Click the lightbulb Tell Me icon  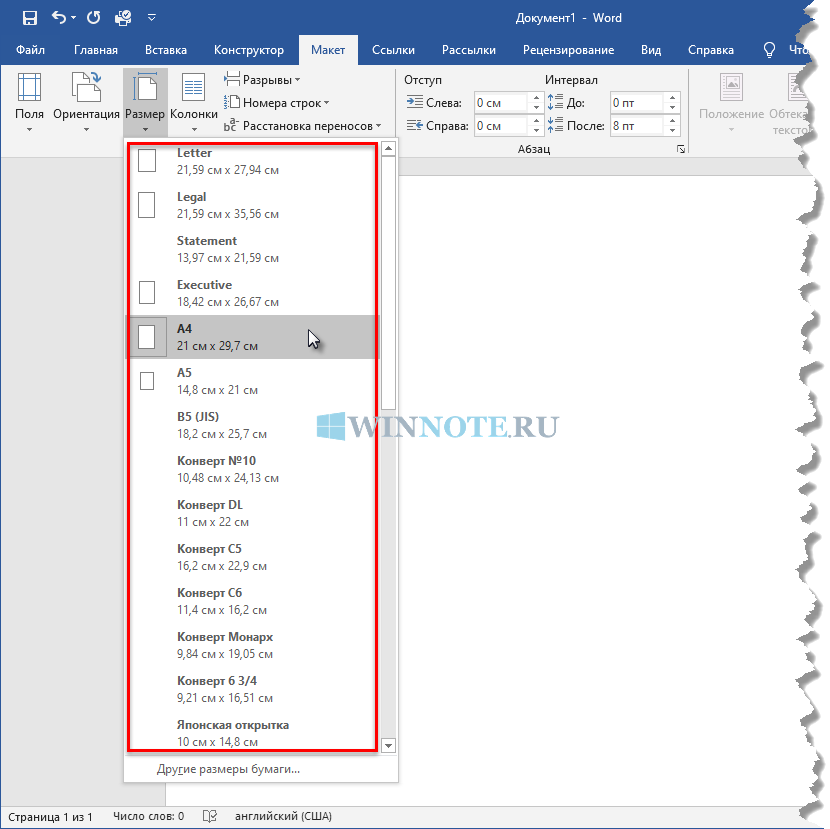pos(769,50)
